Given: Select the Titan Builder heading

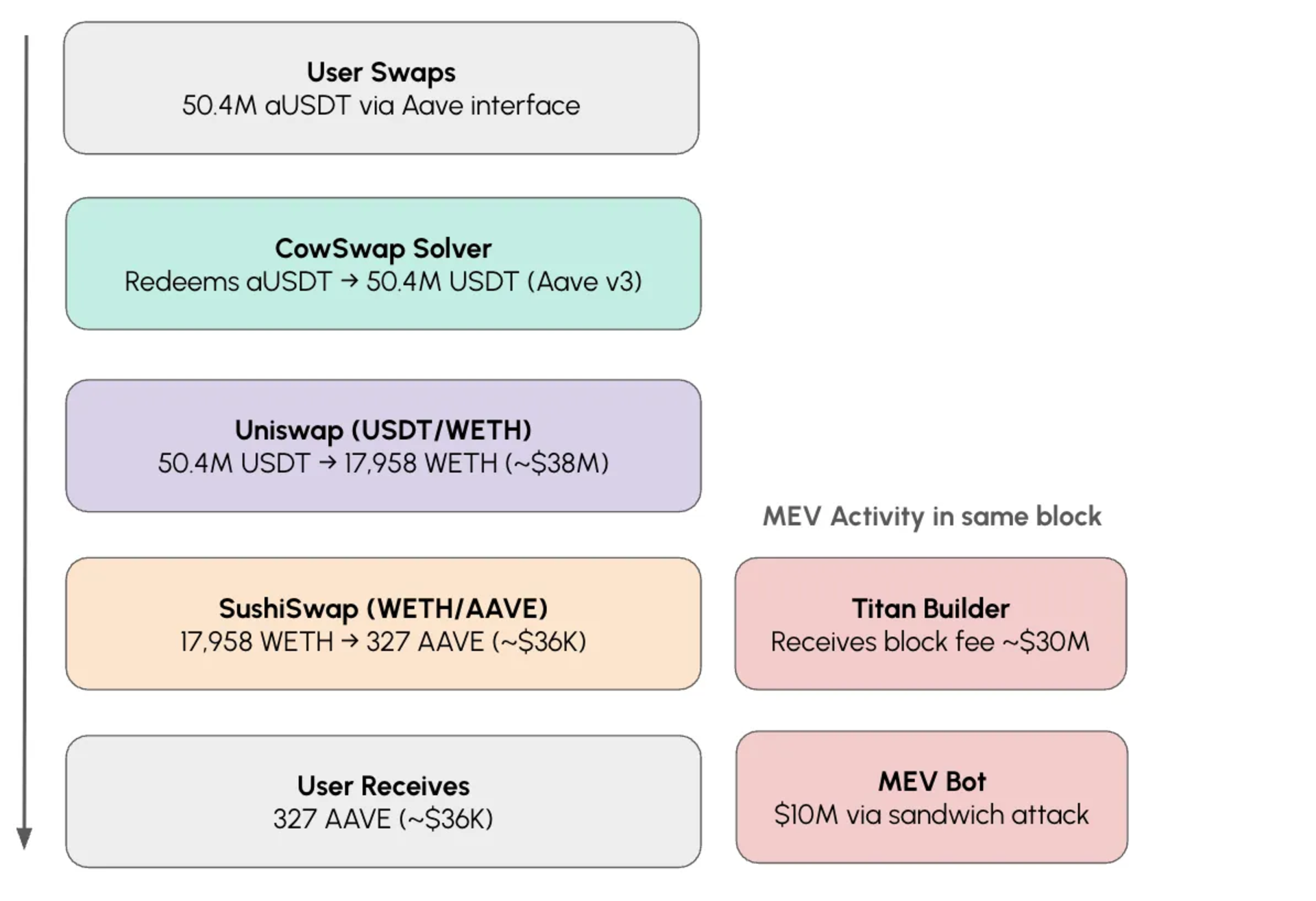Looking at the screenshot, I should 930,608.
